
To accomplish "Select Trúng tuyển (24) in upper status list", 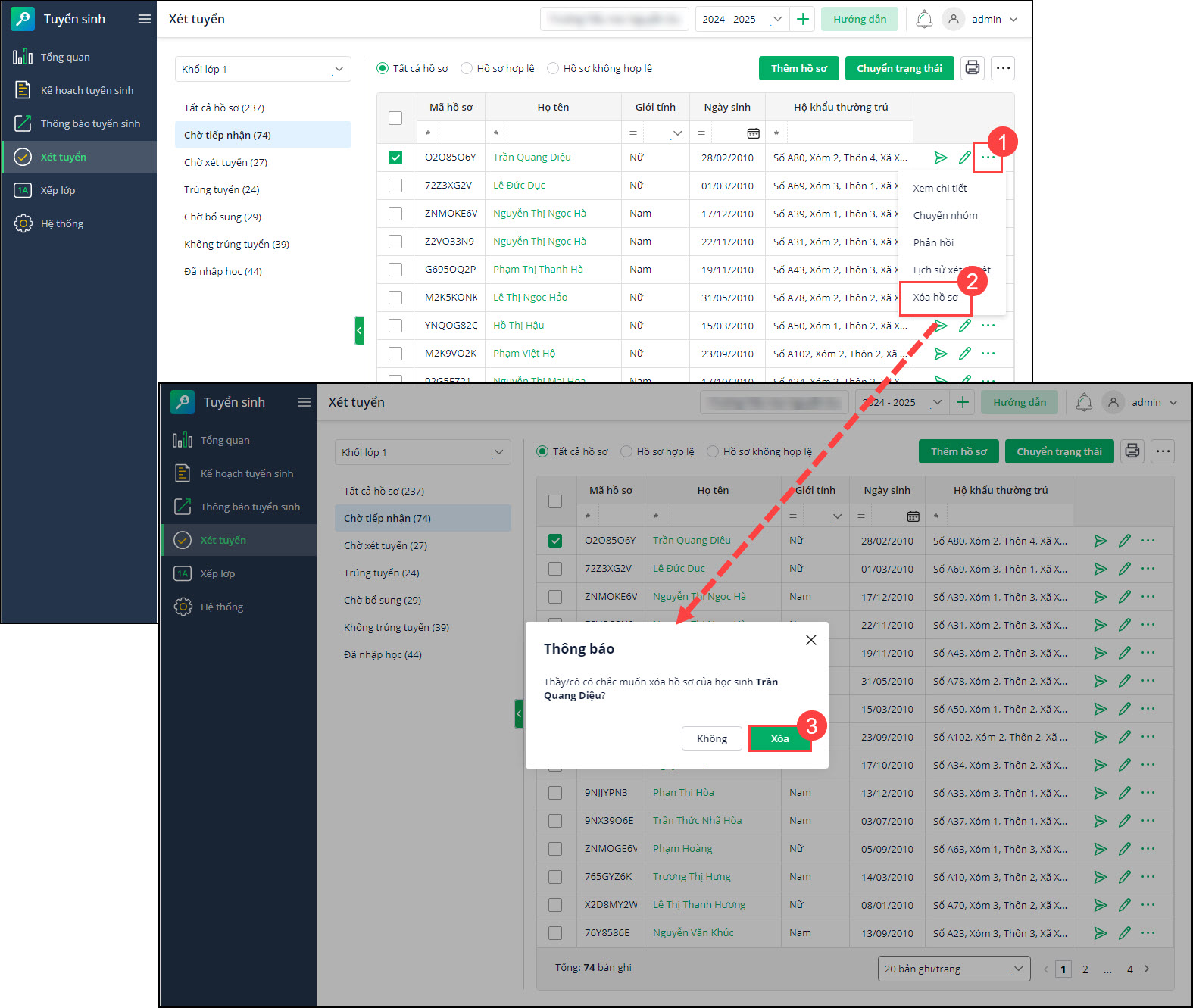I will pyautogui.click(x=222, y=189).
